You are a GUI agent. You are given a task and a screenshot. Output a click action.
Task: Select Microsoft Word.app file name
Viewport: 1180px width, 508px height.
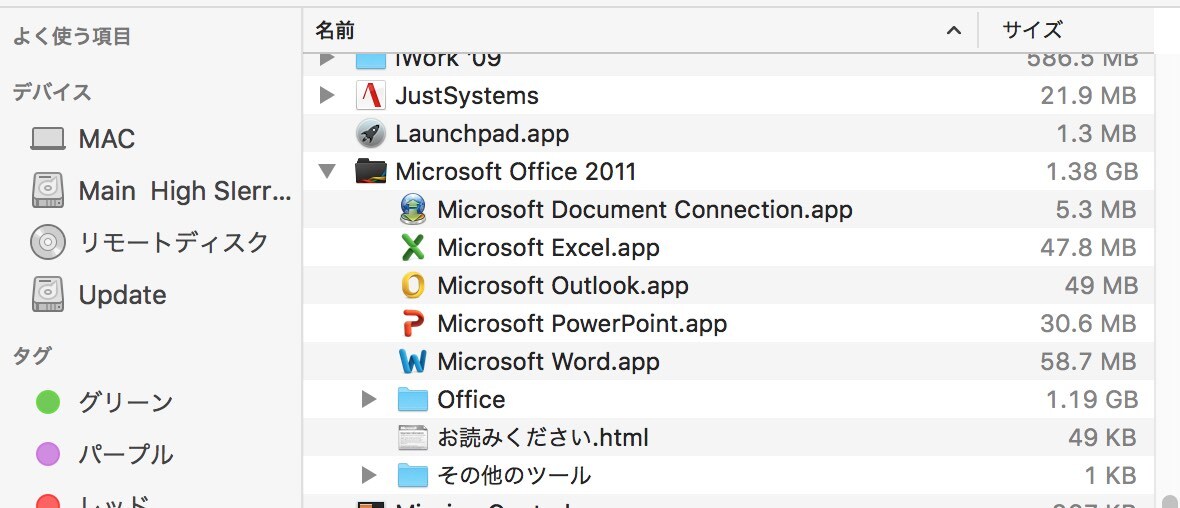(548, 361)
